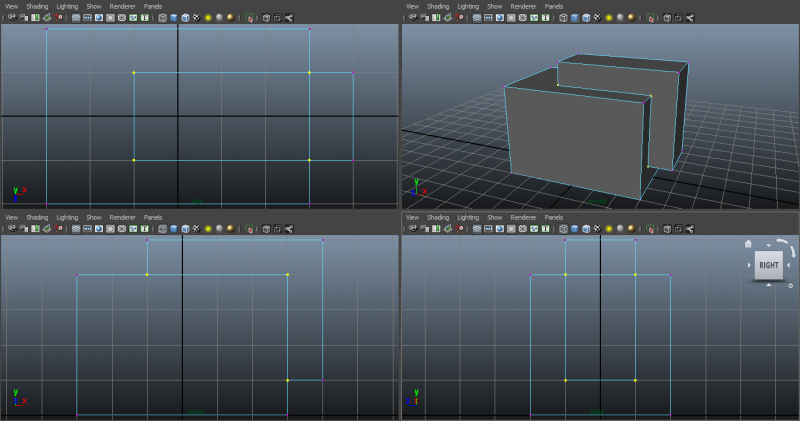Click the ViewCube down arrow above RIGHT face
The width and height of the screenshot is (800, 421).
tap(768, 245)
